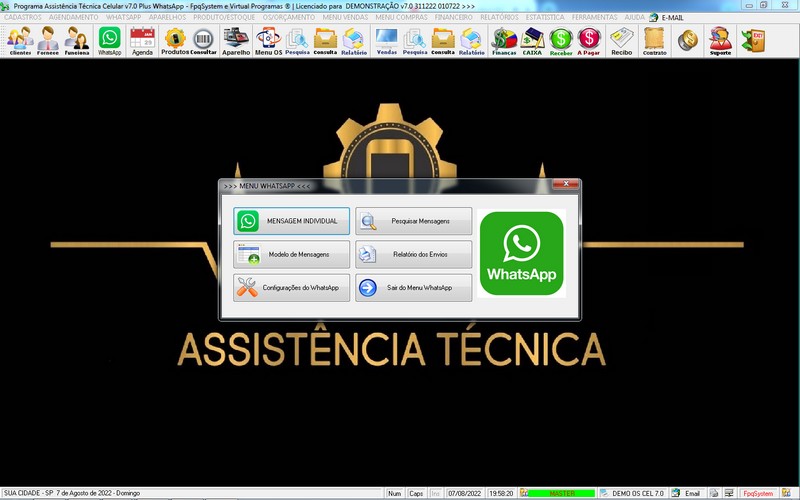Open the CADASTROS menu

point(23,17)
